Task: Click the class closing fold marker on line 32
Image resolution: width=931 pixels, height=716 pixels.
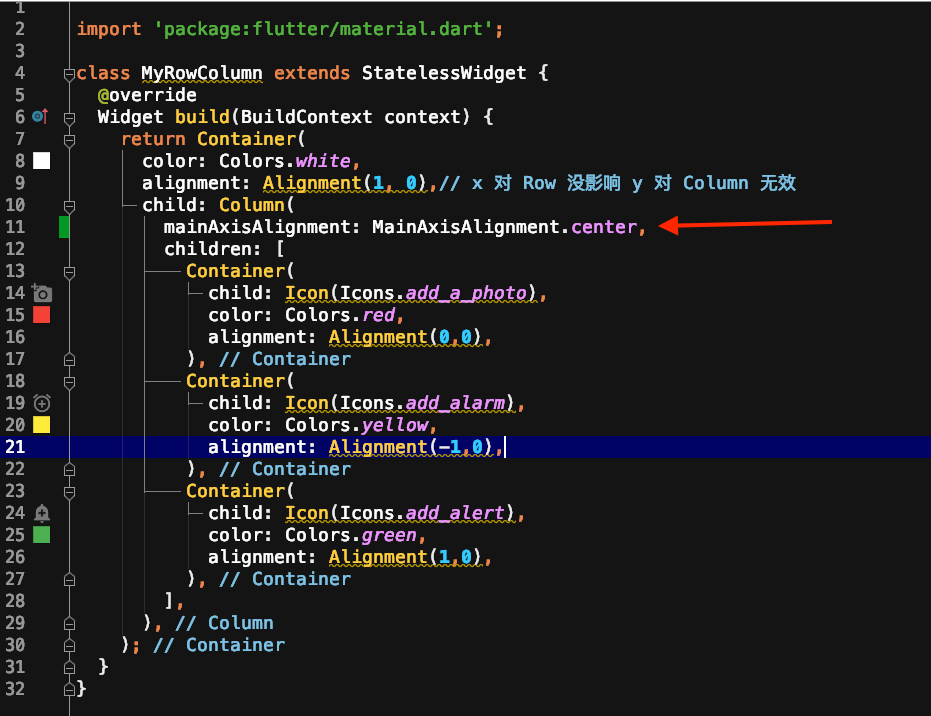Action: tap(69, 689)
